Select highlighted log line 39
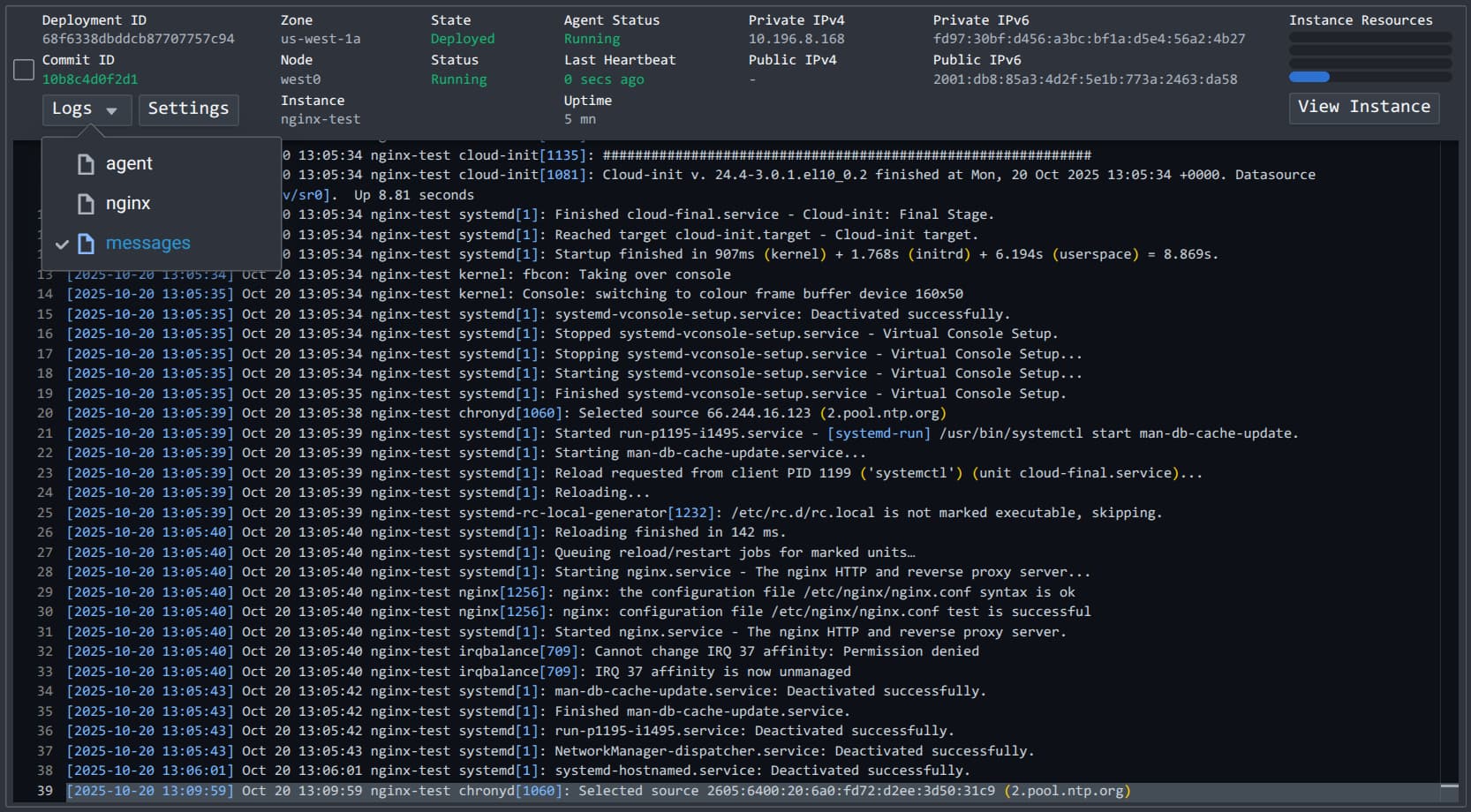 coord(598,791)
